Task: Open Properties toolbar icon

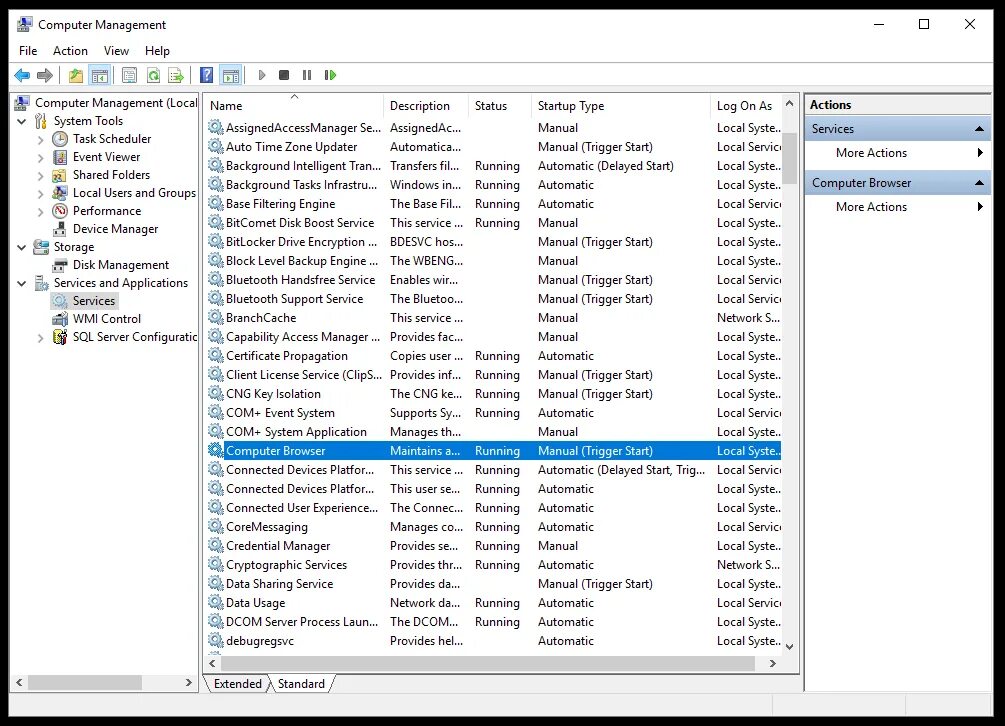Action: [129, 76]
